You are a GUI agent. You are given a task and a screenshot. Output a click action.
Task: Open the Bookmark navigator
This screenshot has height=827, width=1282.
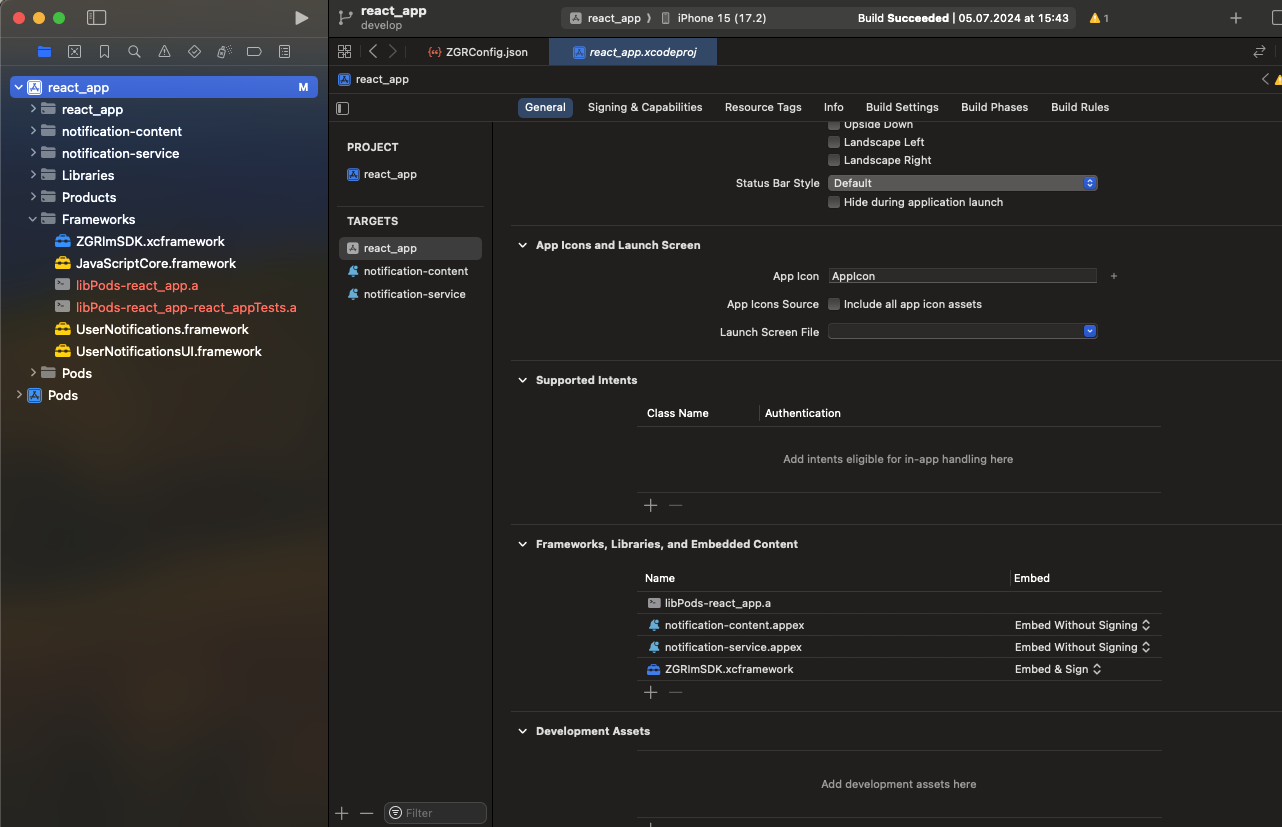(x=104, y=51)
